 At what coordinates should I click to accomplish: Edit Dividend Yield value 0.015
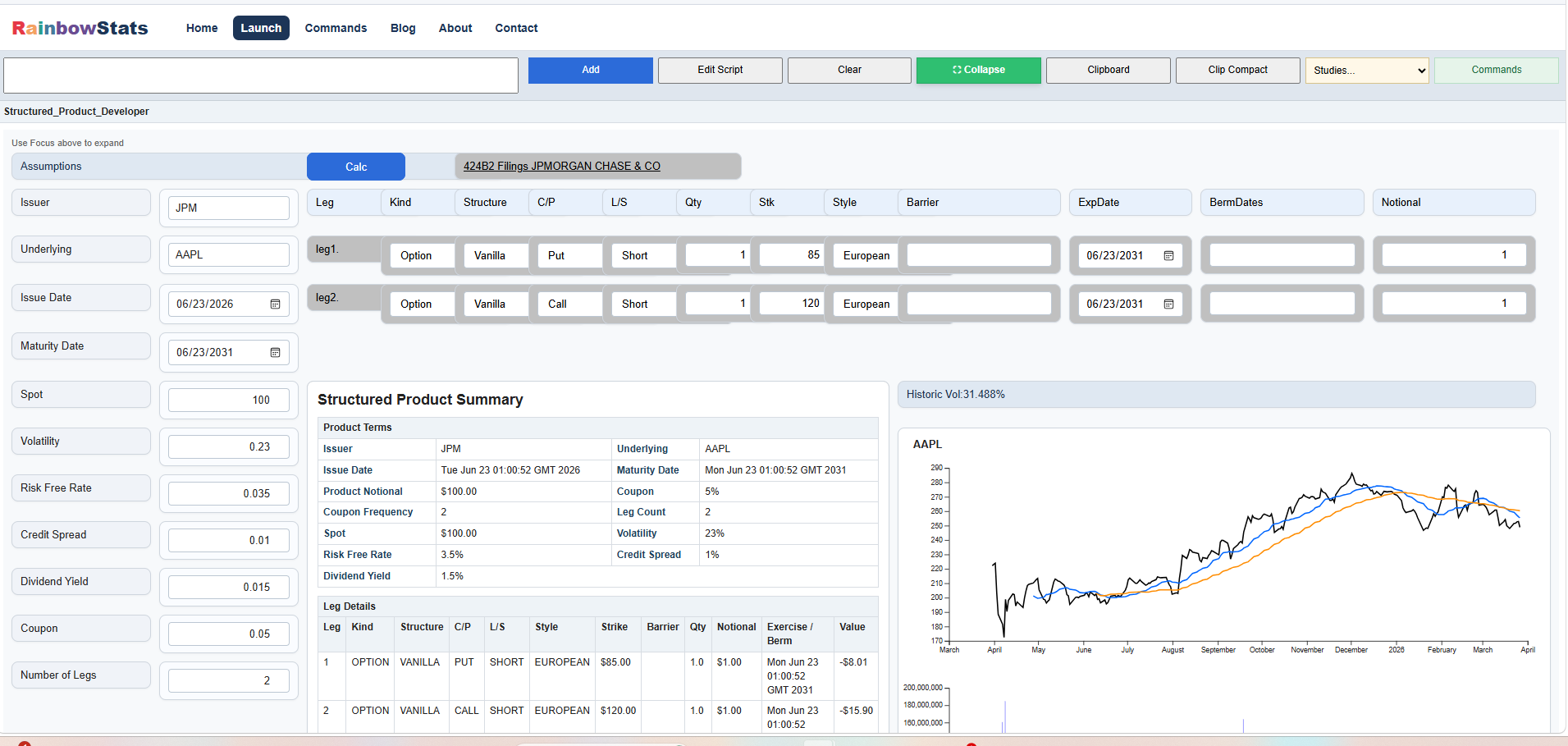click(x=229, y=587)
